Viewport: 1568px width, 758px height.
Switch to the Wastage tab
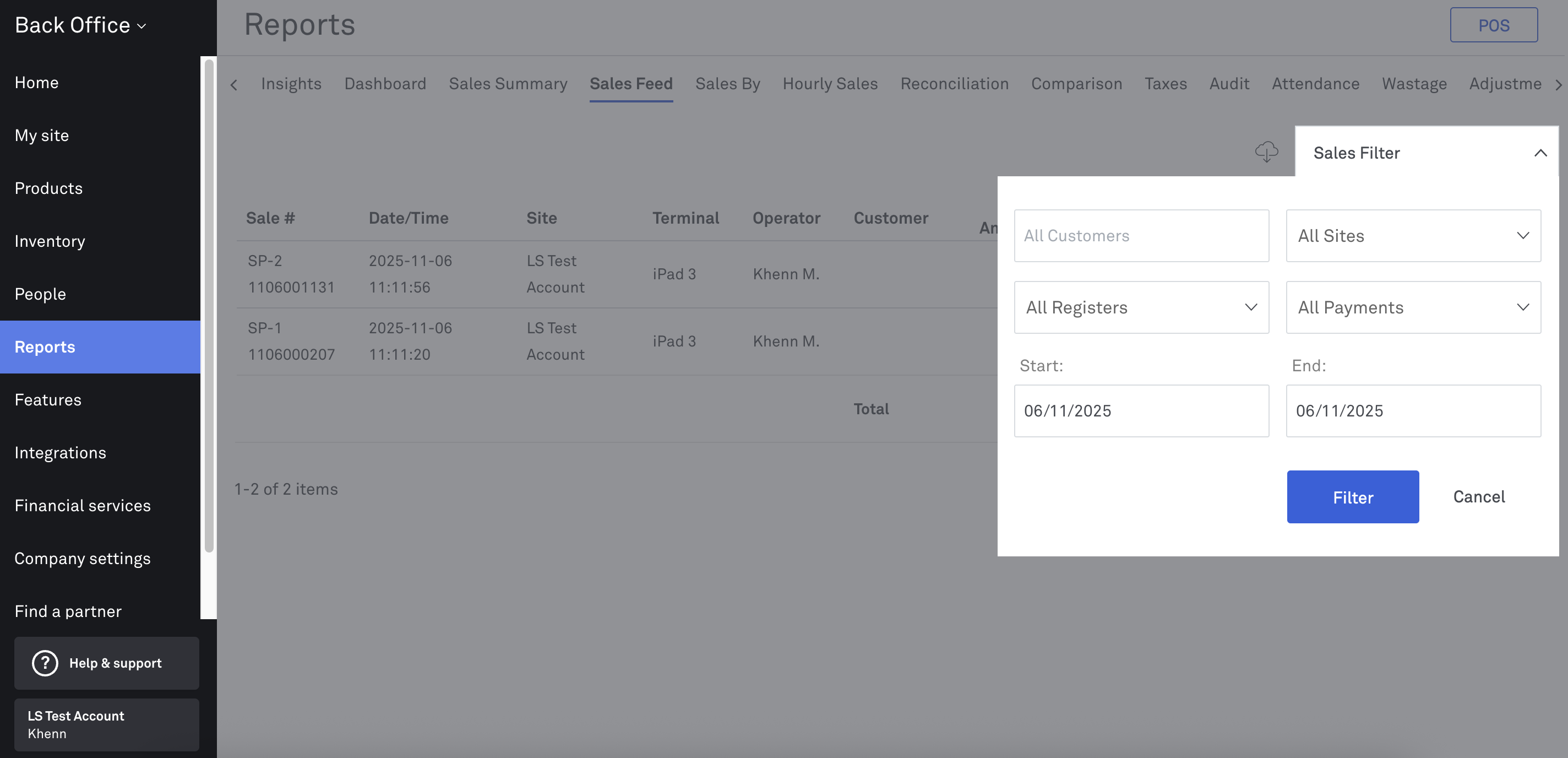tap(1413, 83)
